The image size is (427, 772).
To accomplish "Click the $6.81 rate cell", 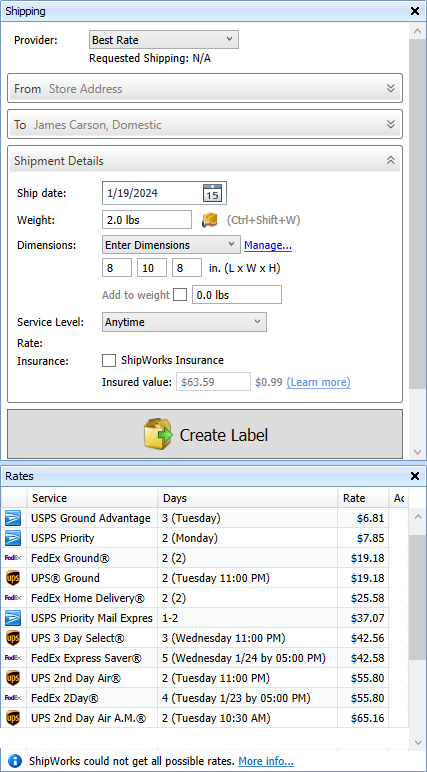I will click(363, 518).
